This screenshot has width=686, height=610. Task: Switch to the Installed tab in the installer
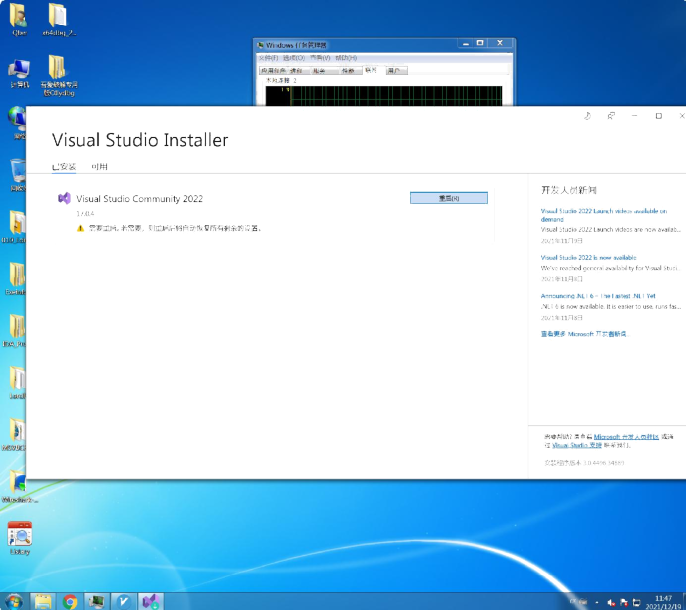pos(64,167)
